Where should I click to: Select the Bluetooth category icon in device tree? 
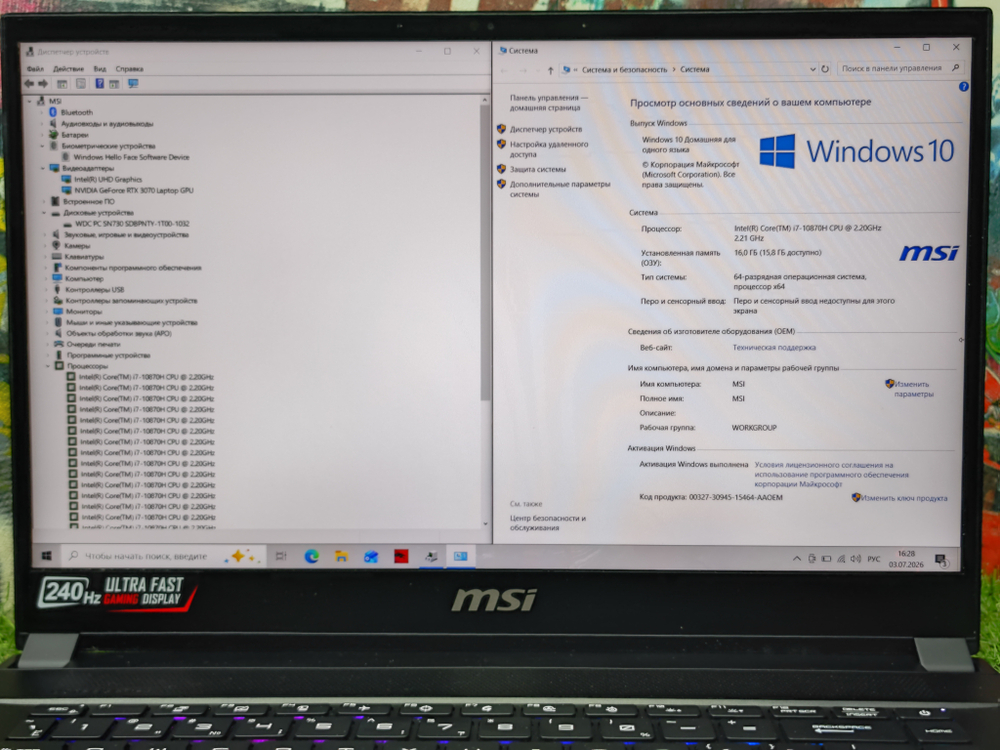click(x=53, y=112)
